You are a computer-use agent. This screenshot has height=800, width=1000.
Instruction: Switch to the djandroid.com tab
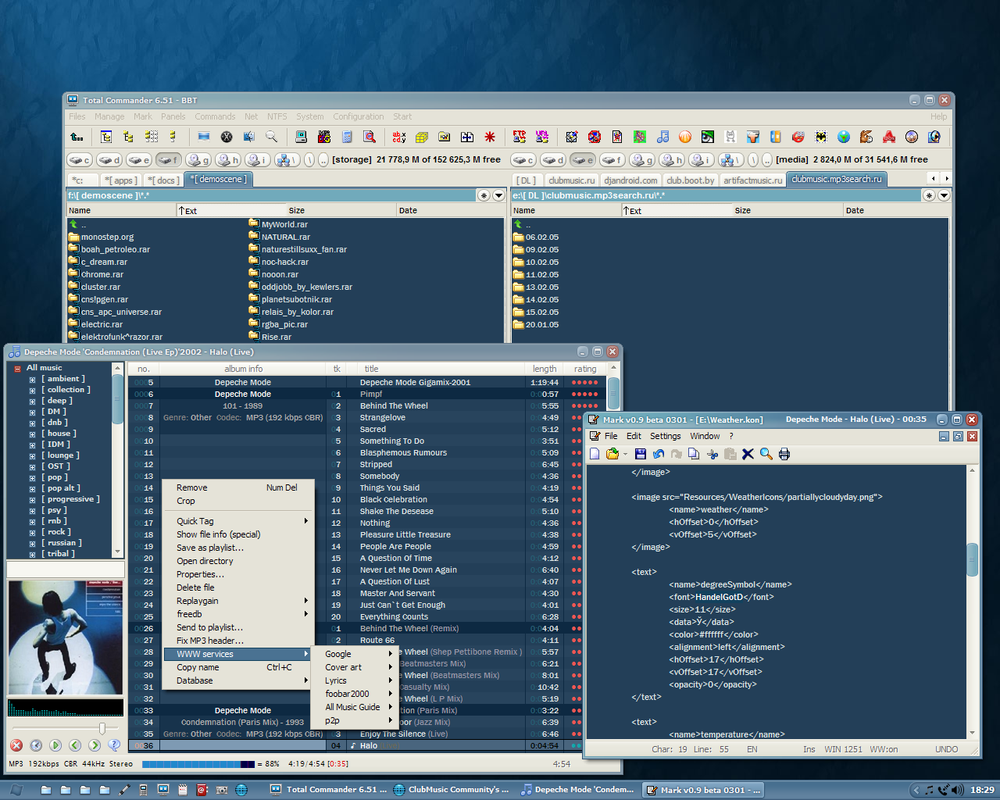pyautogui.click(x=630, y=180)
